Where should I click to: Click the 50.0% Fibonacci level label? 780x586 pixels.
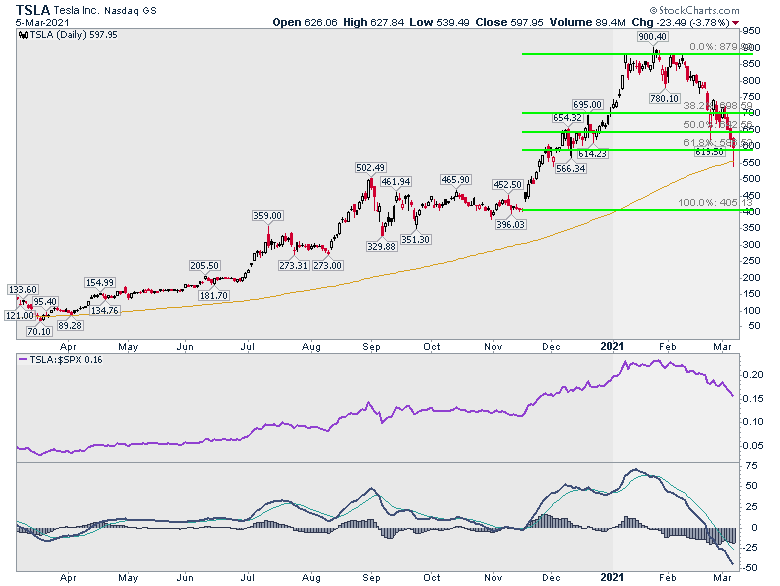[x=718, y=124]
